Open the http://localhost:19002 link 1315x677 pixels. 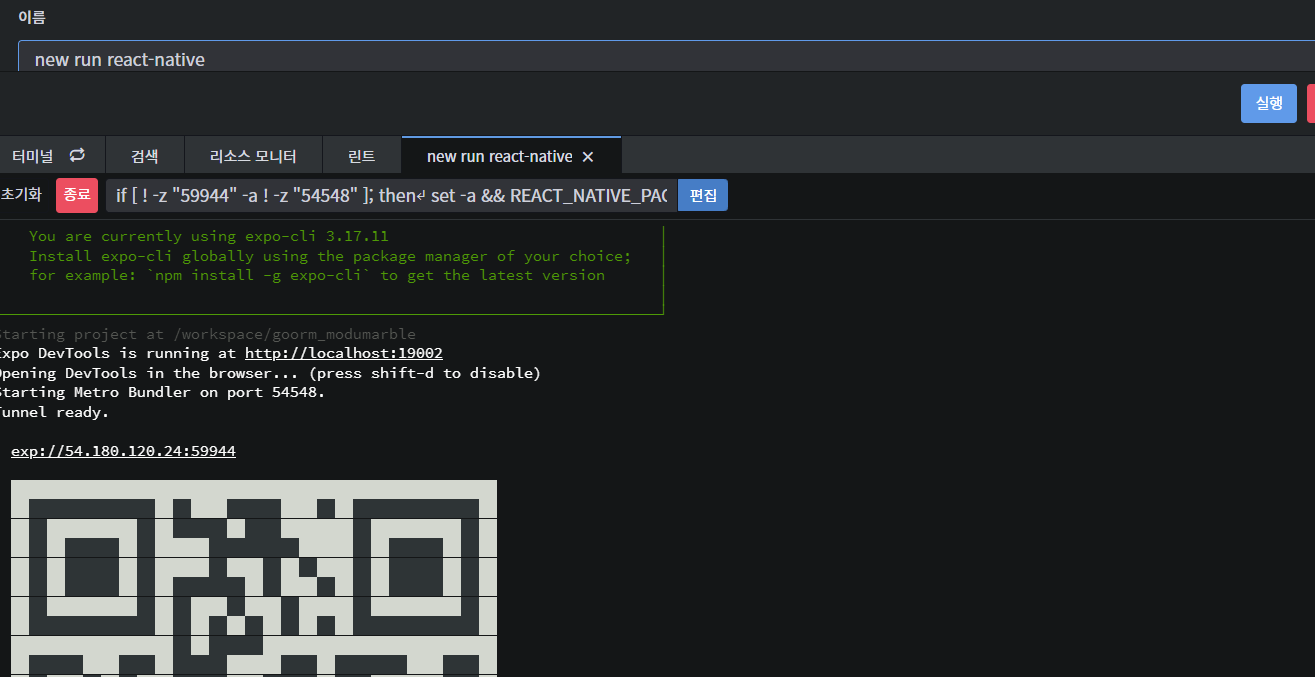click(344, 353)
